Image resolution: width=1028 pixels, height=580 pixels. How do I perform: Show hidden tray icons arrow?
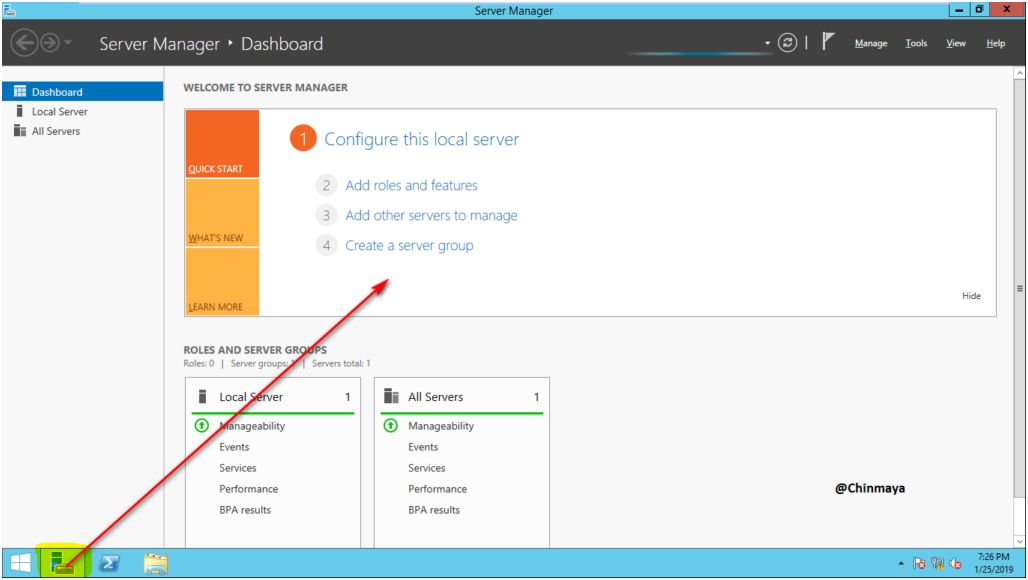click(x=901, y=563)
